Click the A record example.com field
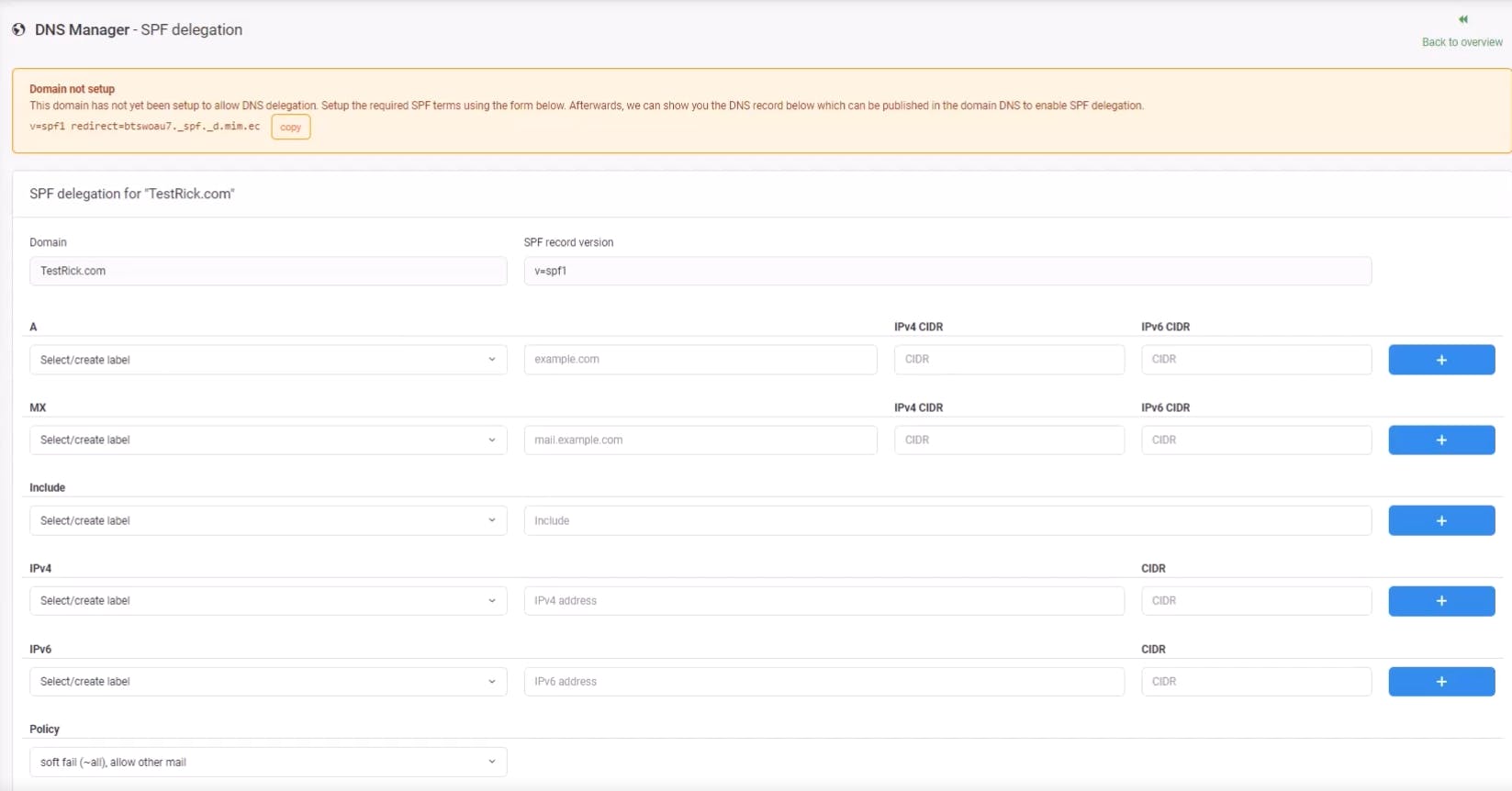This screenshot has height=791, width=1512. [700, 360]
